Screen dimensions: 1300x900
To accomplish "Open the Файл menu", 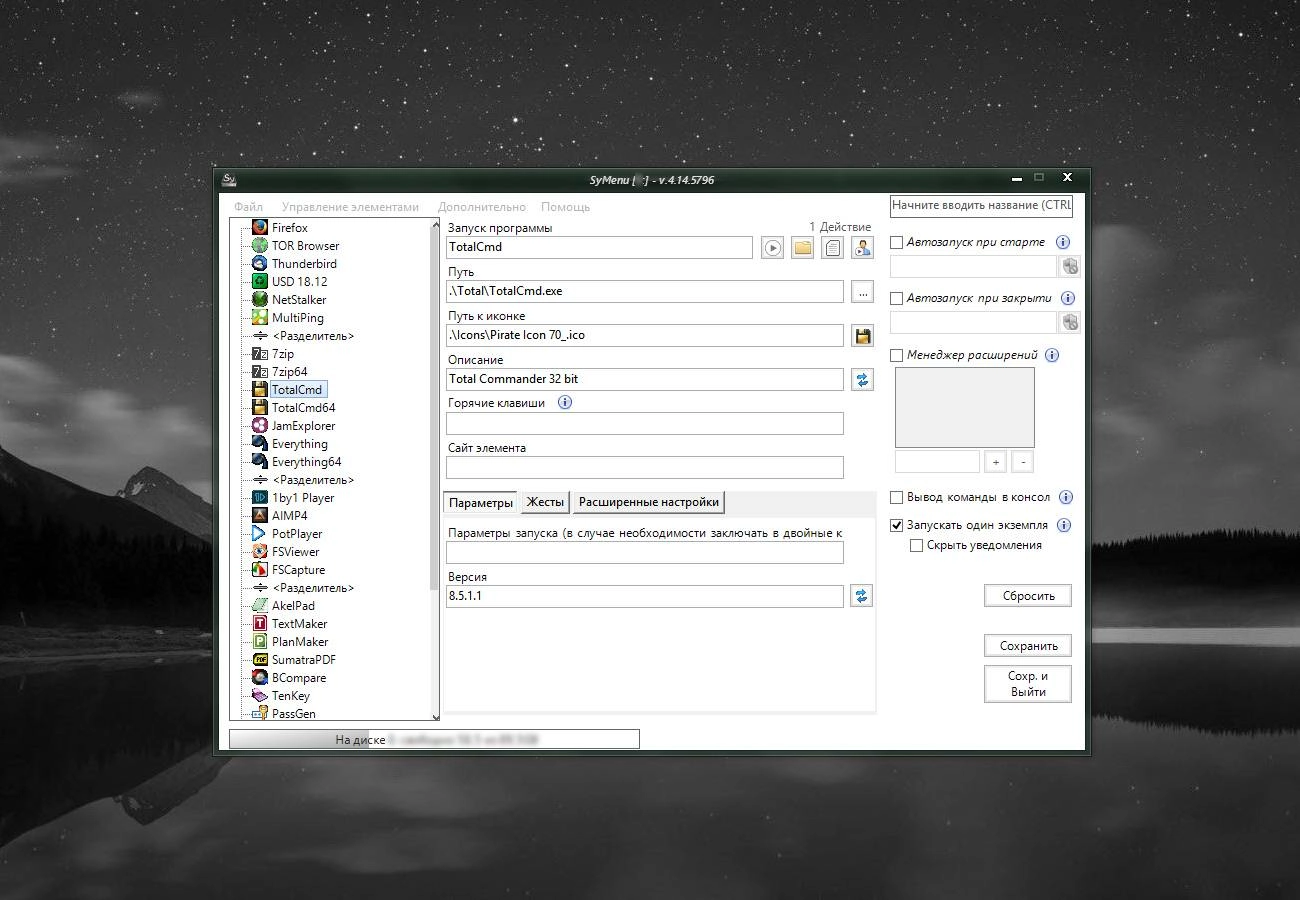I will point(248,207).
